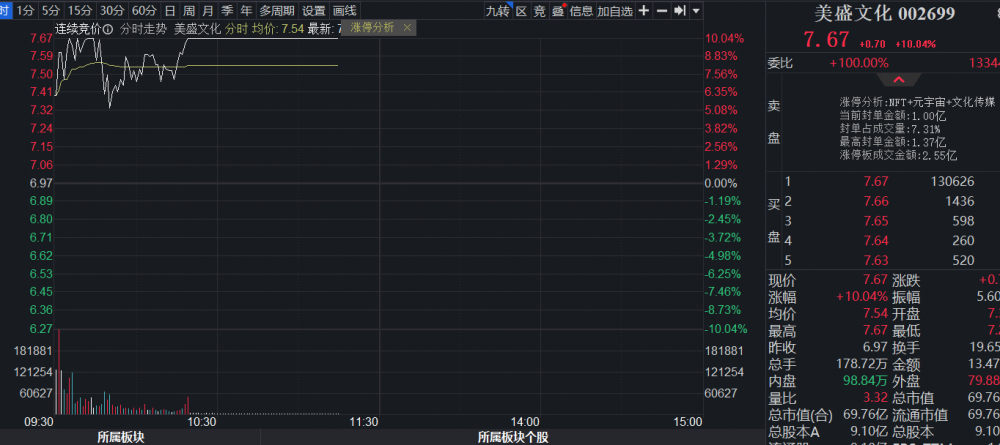Activate the 画线 drawing tool
Image resolution: width=1000 pixels, height=445 pixels.
point(344,11)
